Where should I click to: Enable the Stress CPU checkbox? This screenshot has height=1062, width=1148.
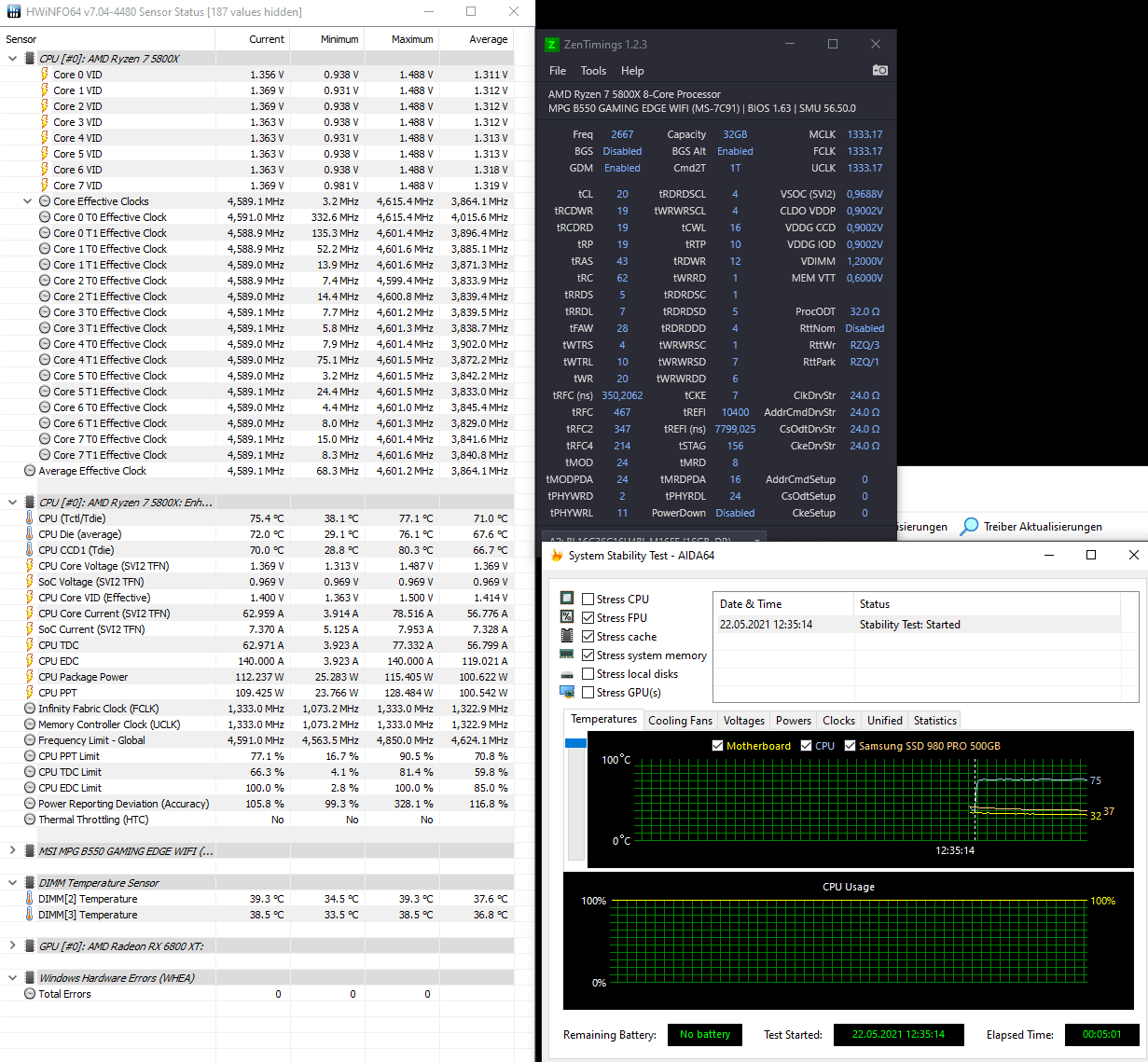[x=588, y=600]
